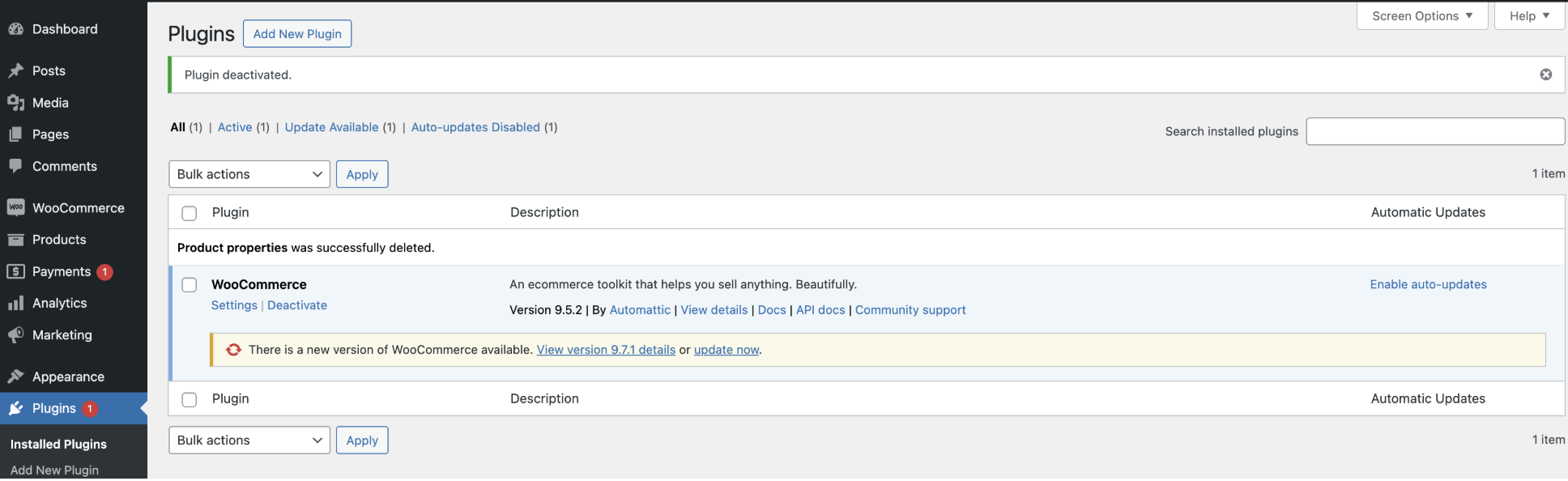Open the WooCommerce Docs link

772,310
